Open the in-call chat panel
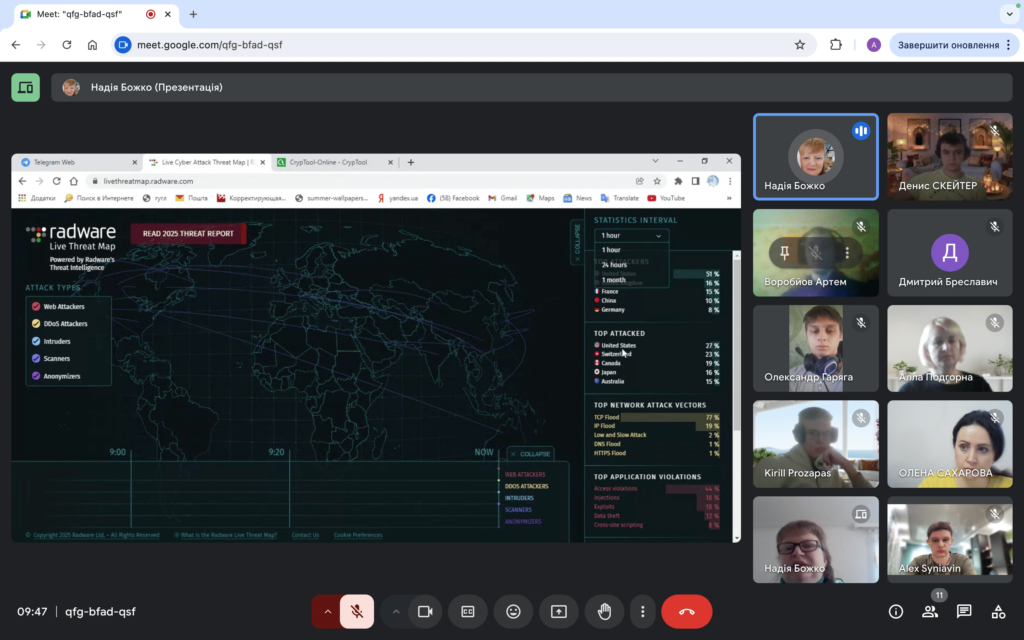 [x=964, y=612]
